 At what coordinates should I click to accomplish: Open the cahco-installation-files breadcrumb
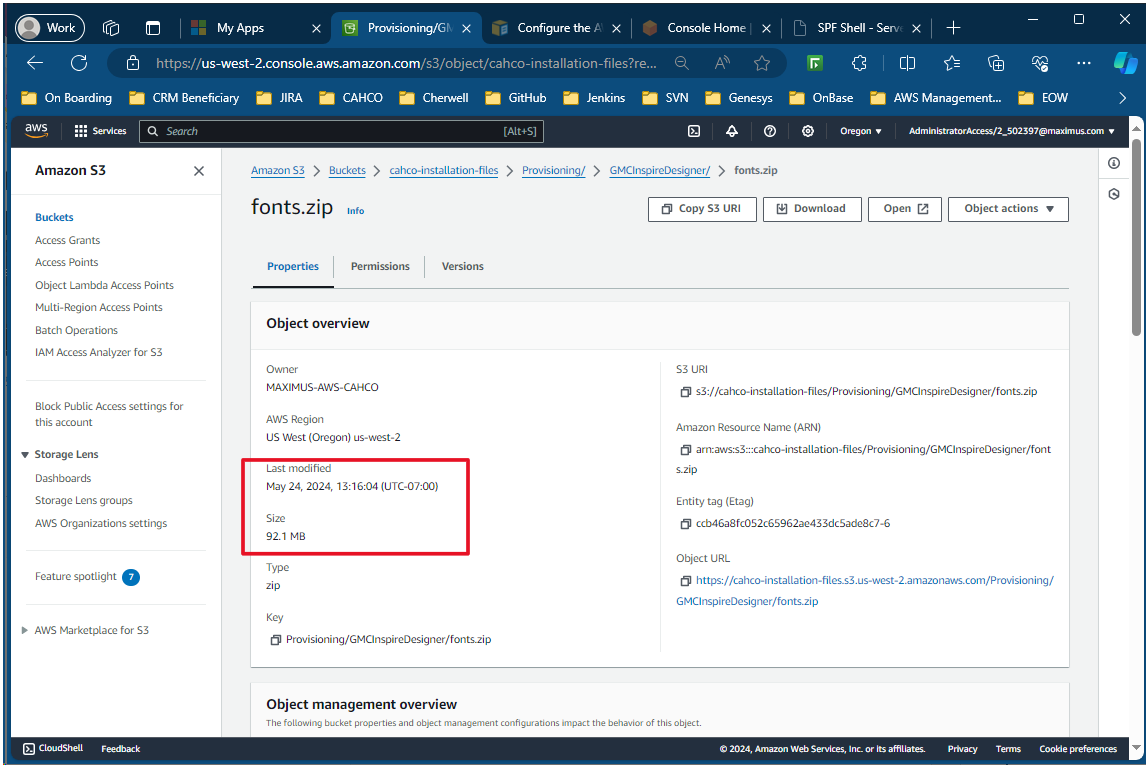tap(443, 170)
